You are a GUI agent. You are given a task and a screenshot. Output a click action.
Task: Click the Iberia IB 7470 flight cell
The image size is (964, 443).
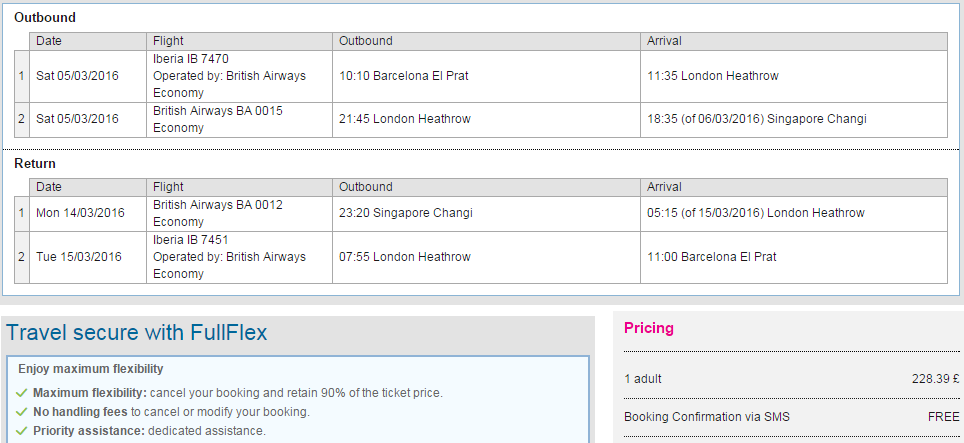pos(240,76)
